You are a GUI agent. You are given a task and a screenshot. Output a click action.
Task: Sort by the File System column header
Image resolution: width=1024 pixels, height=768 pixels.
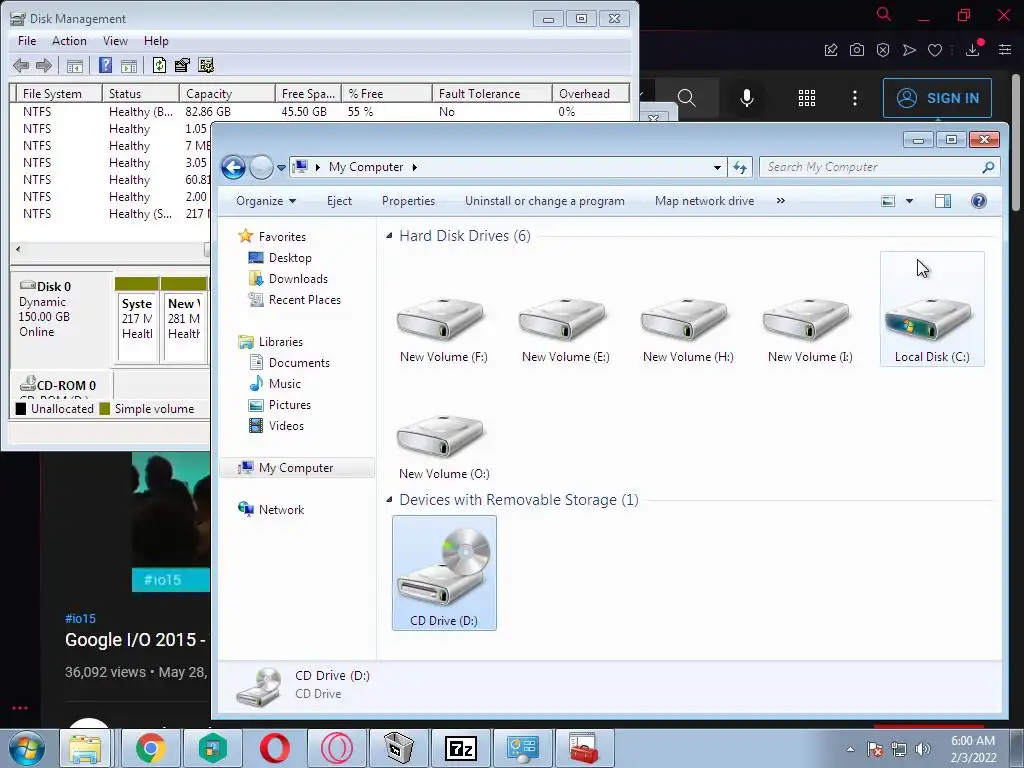pyautogui.click(x=58, y=93)
